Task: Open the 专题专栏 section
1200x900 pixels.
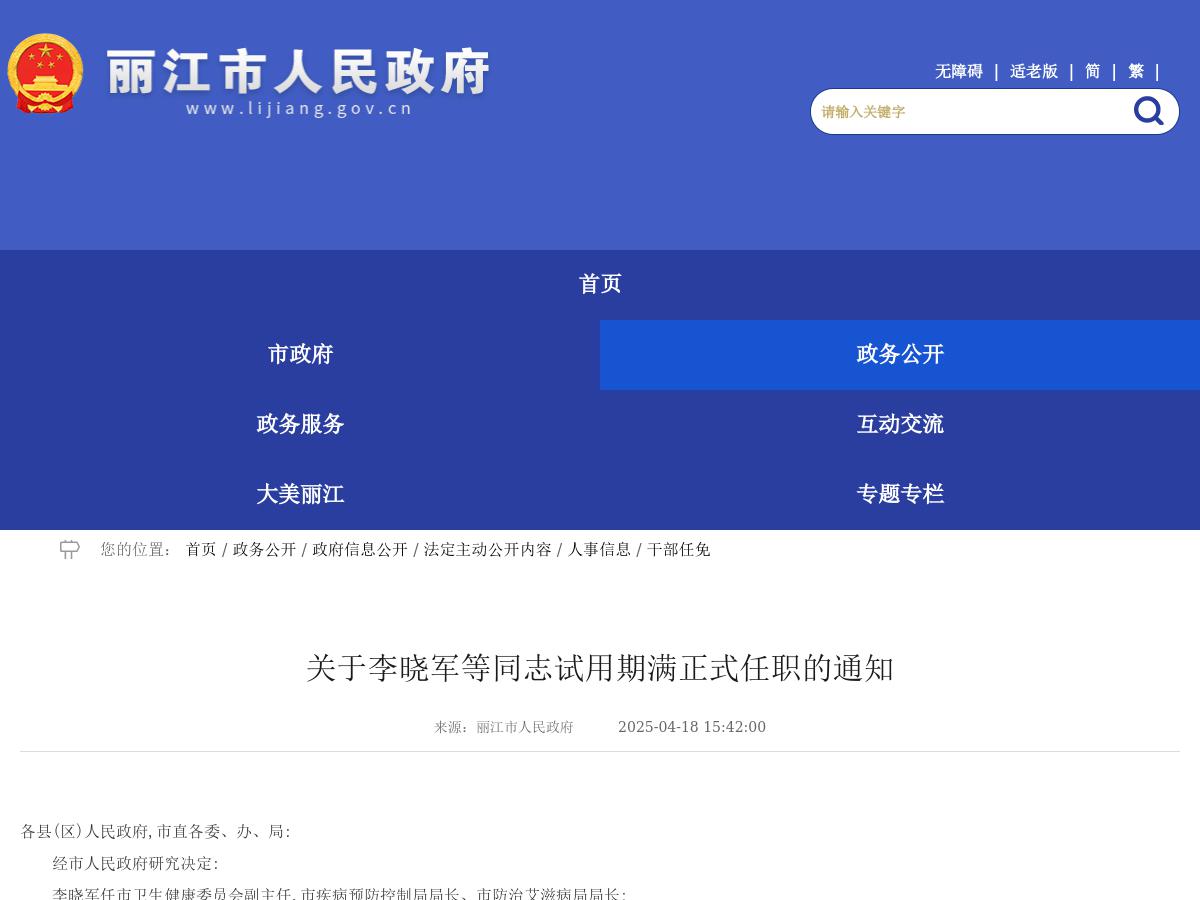Action: tap(900, 494)
